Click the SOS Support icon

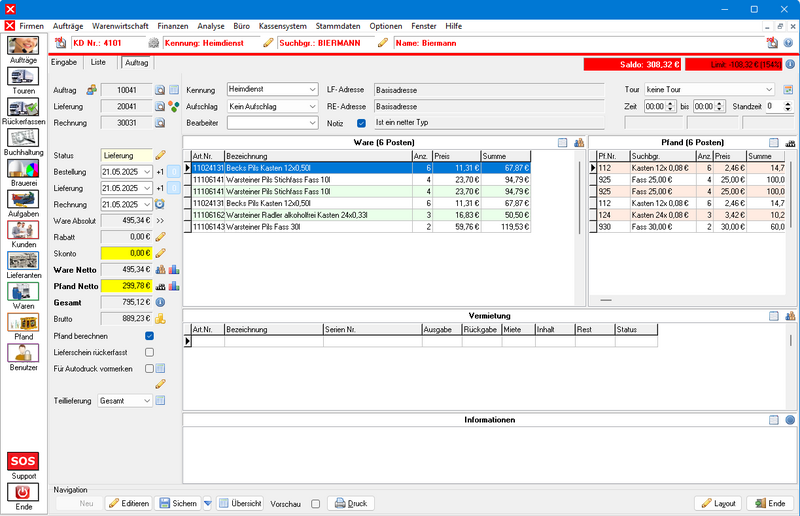point(24,461)
